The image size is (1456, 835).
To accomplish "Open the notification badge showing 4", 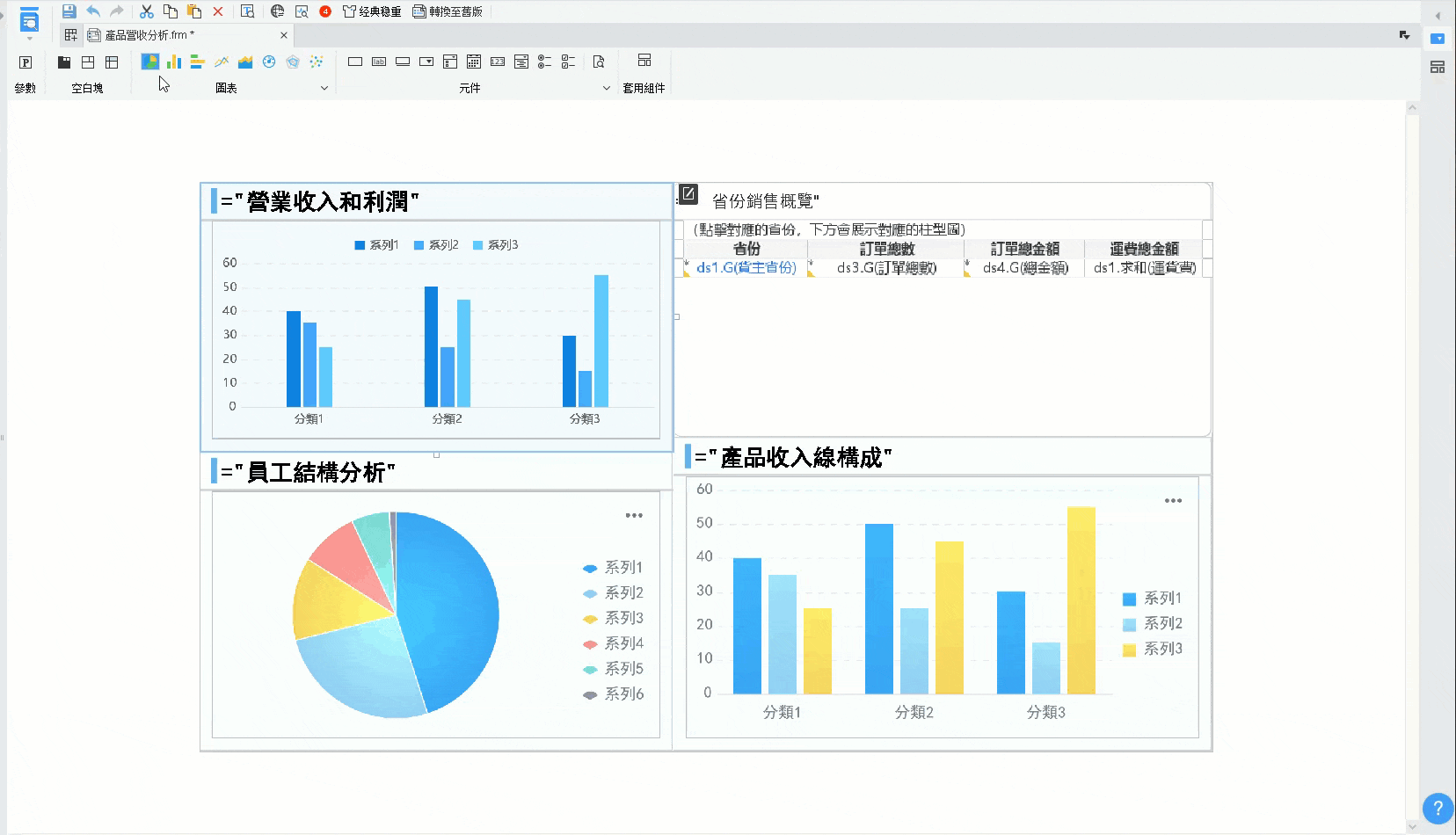I will click(x=325, y=11).
